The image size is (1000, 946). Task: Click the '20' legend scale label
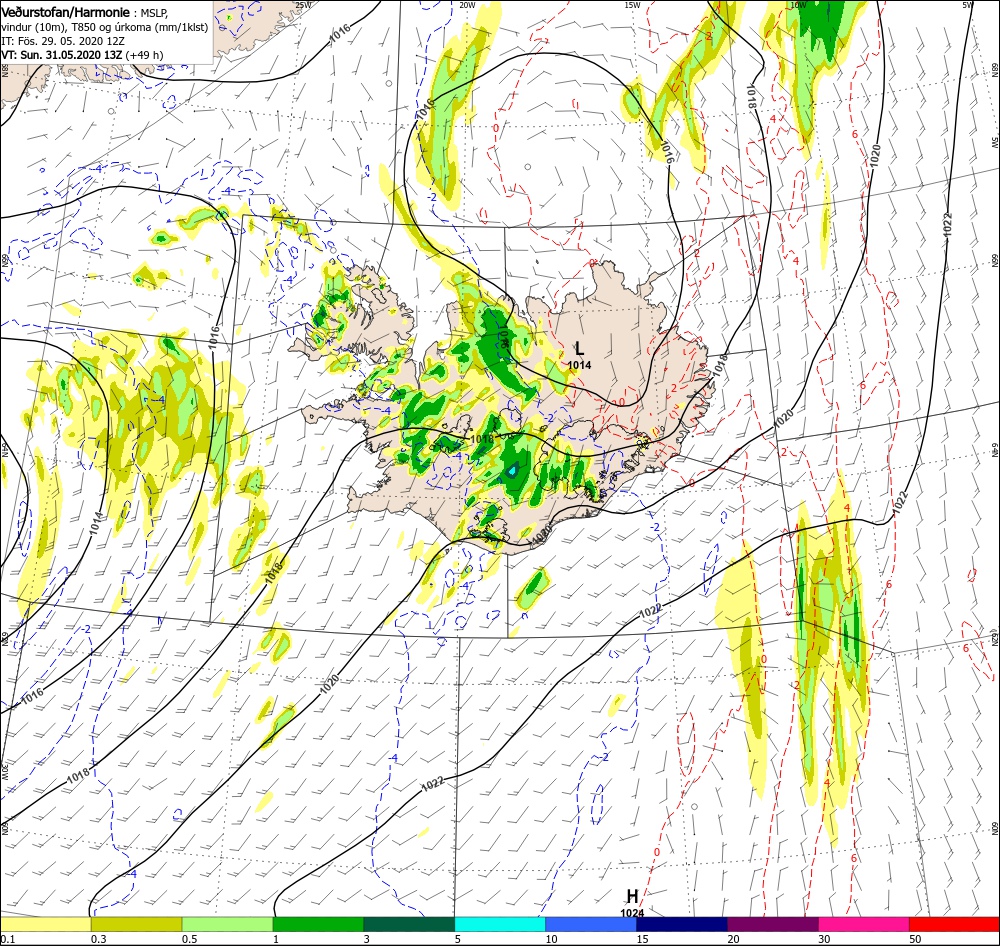pos(733,939)
